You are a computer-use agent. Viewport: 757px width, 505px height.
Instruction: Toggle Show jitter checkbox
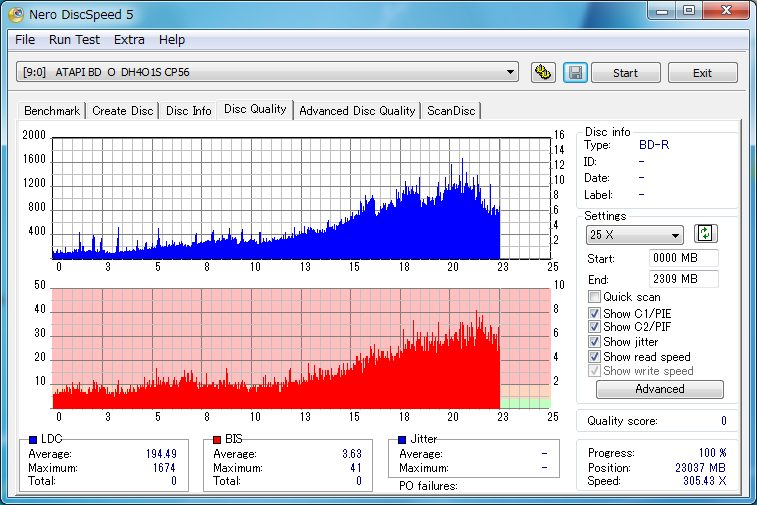point(594,342)
